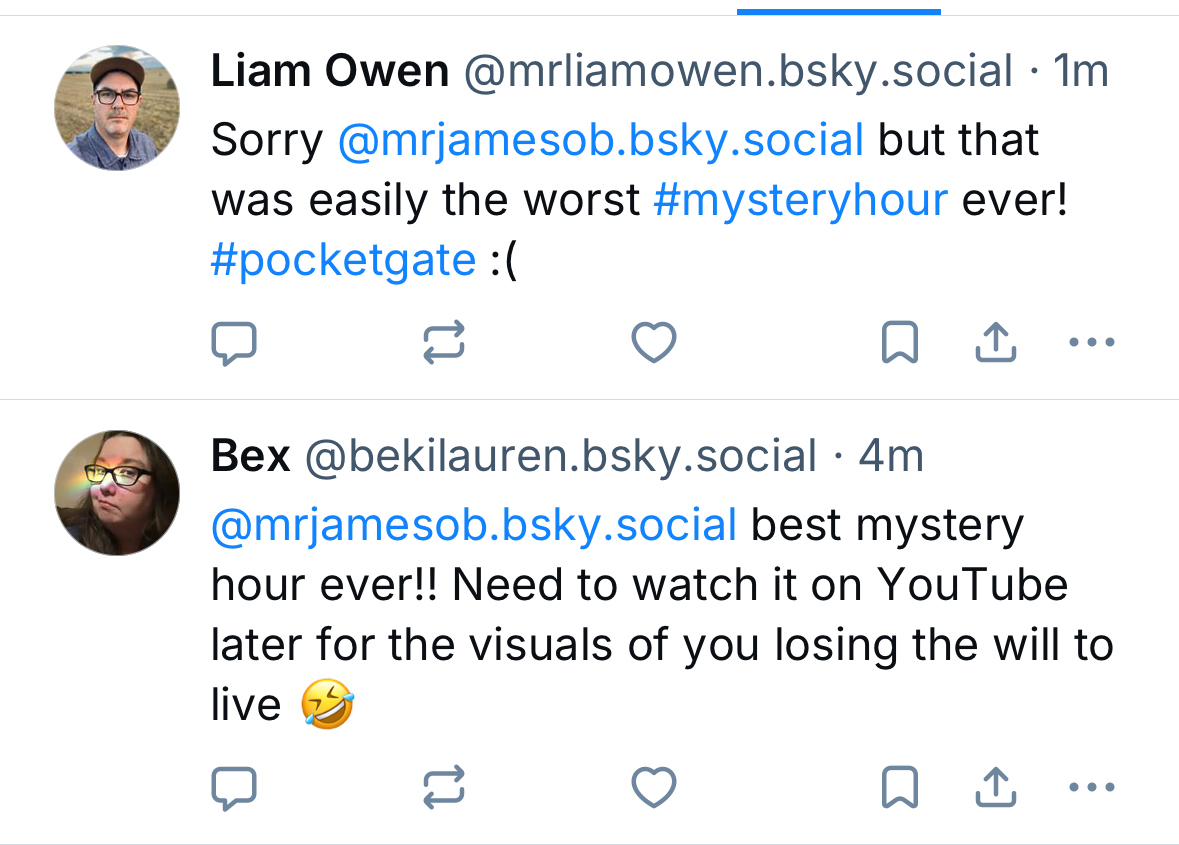Share Liam Owen's post
The width and height of the screenshot is (1179, 845).
tap(995, 344)
